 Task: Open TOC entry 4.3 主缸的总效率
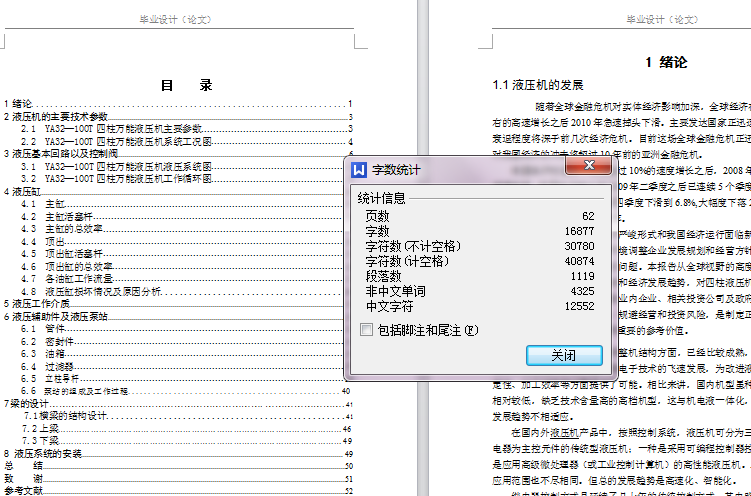[x=182, y=229]
